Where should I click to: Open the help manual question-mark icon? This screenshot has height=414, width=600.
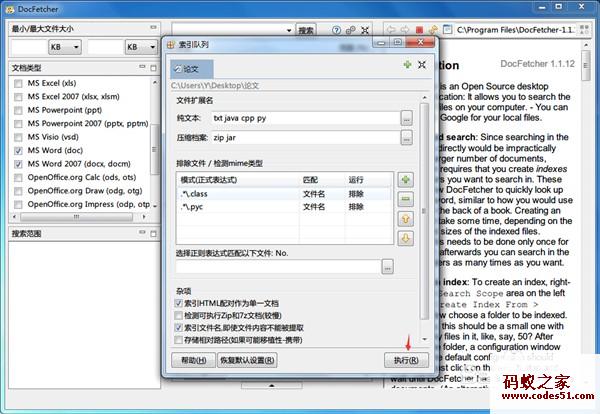[x=336, y=30]
